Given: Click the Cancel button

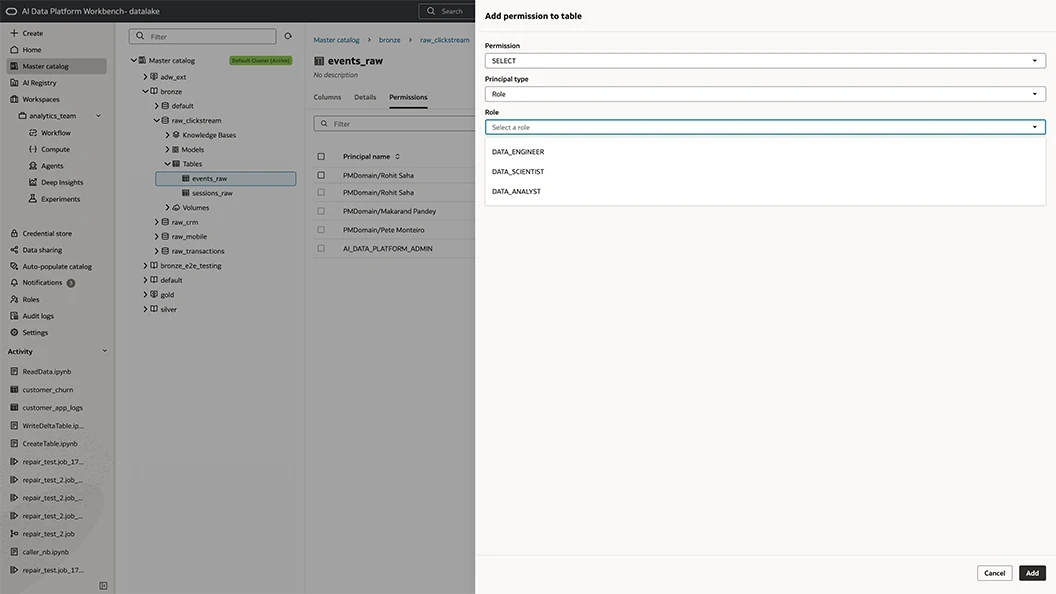Looking at the screenshot, I should (994, 573).
